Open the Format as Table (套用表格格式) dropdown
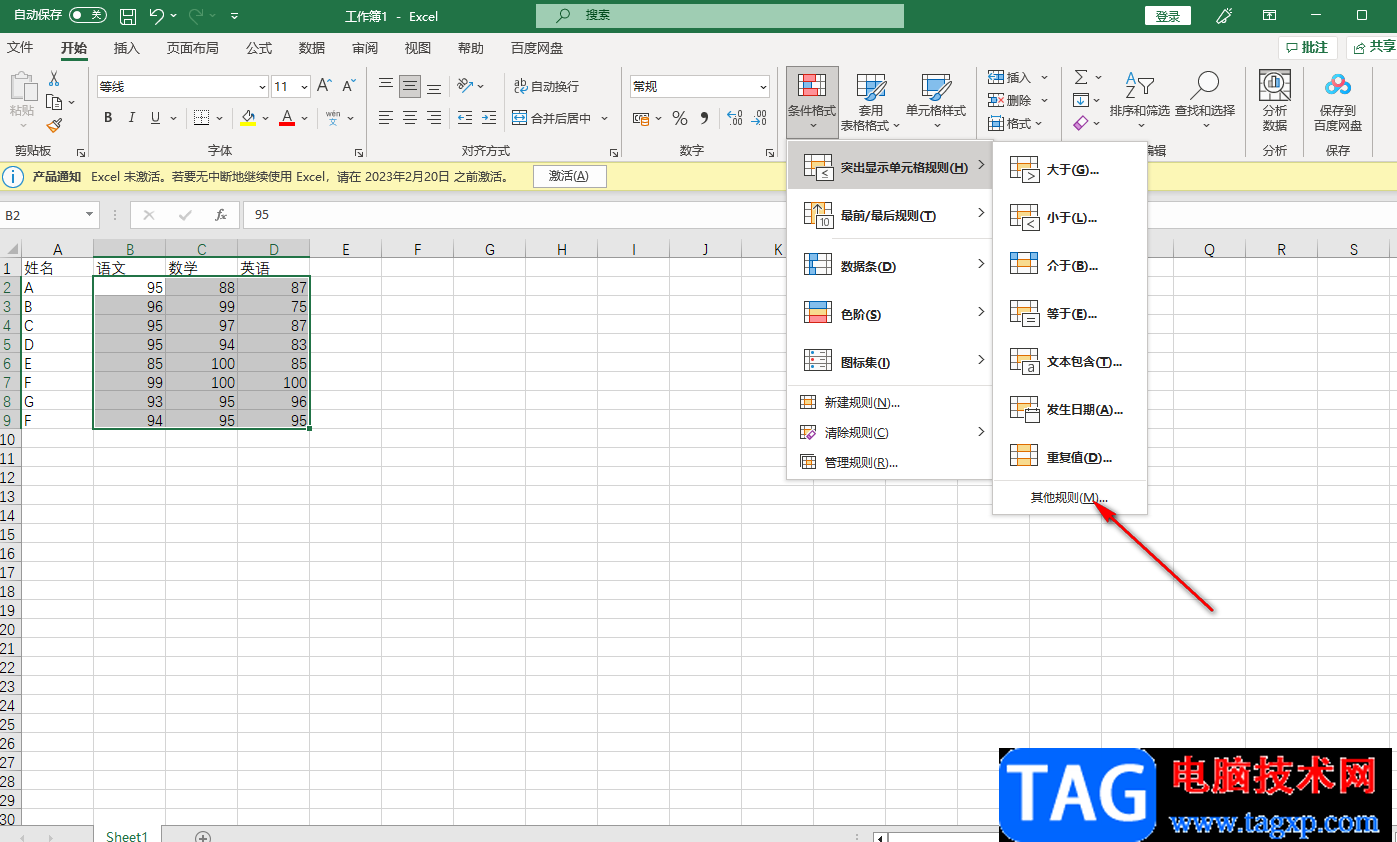 coord(871,101)
